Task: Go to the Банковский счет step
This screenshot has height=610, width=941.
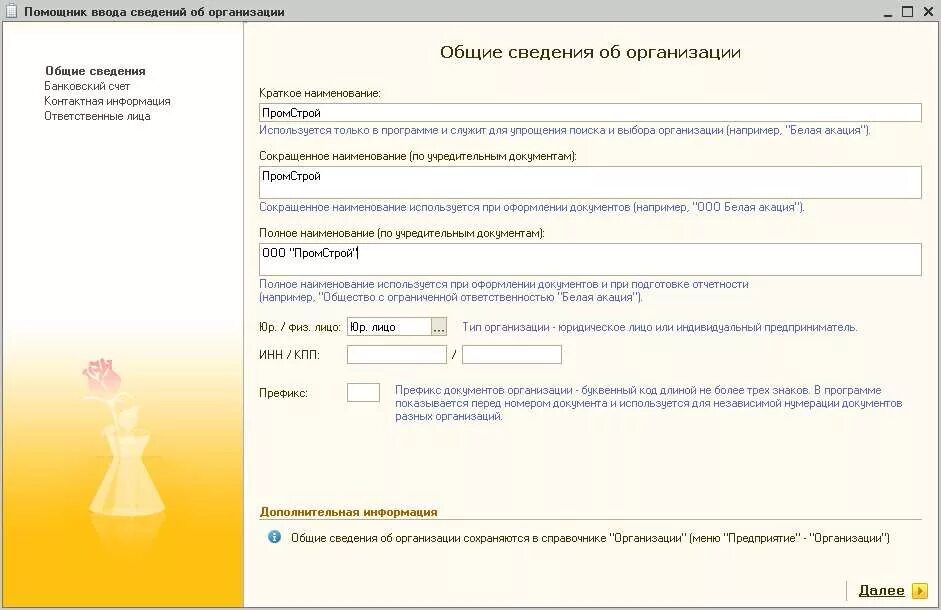Action: pyautogui.click(x=87, y=86)
